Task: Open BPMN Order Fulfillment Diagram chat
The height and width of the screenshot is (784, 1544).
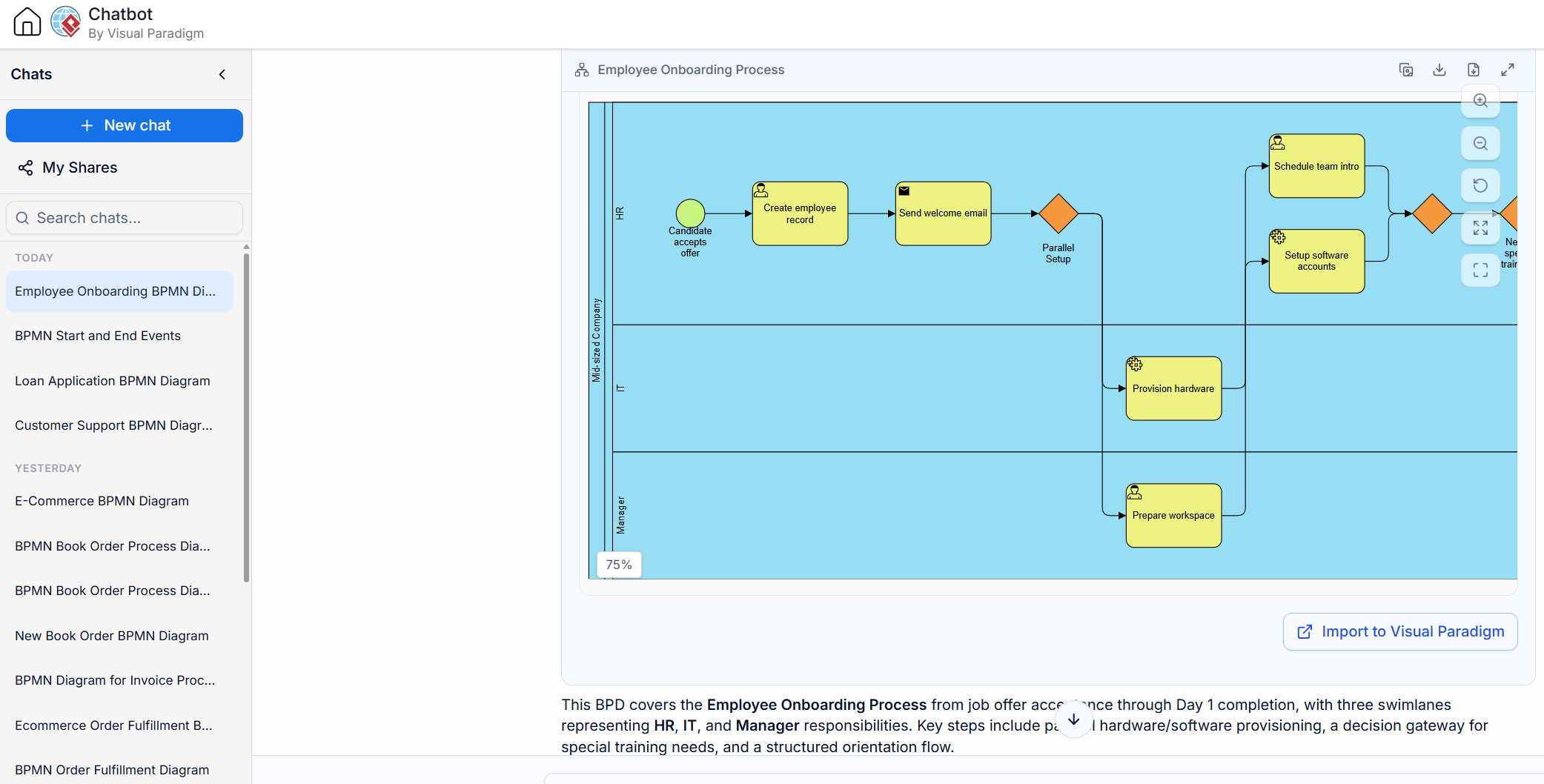Action: [119, 770]
